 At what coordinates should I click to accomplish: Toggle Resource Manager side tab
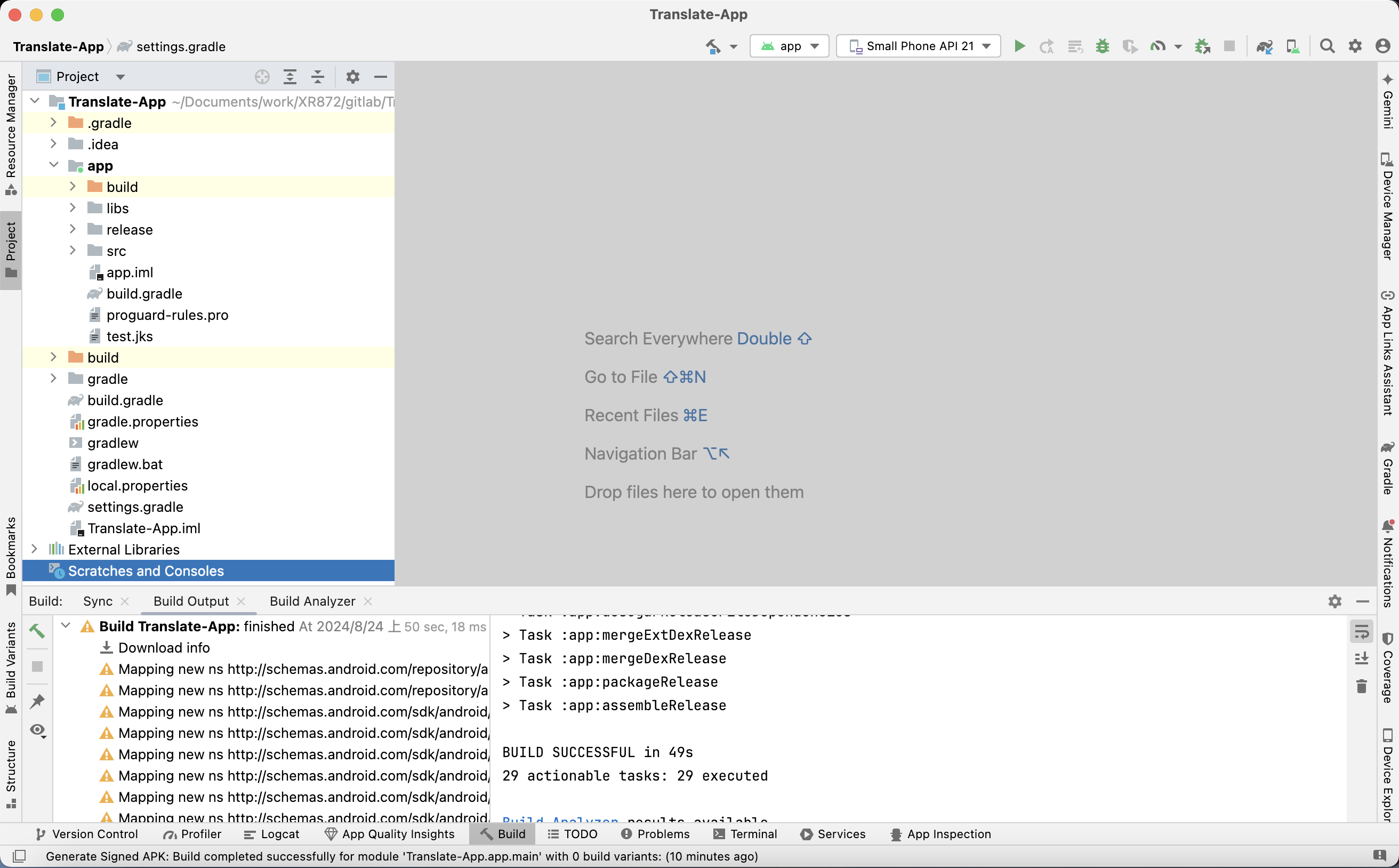click(x=11, y=134)
